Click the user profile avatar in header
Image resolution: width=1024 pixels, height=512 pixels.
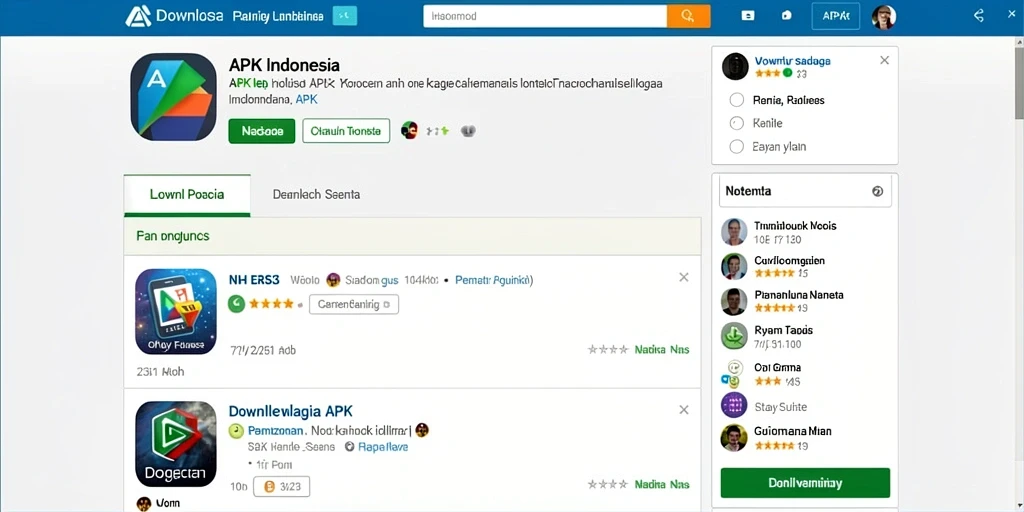[884, 17]
